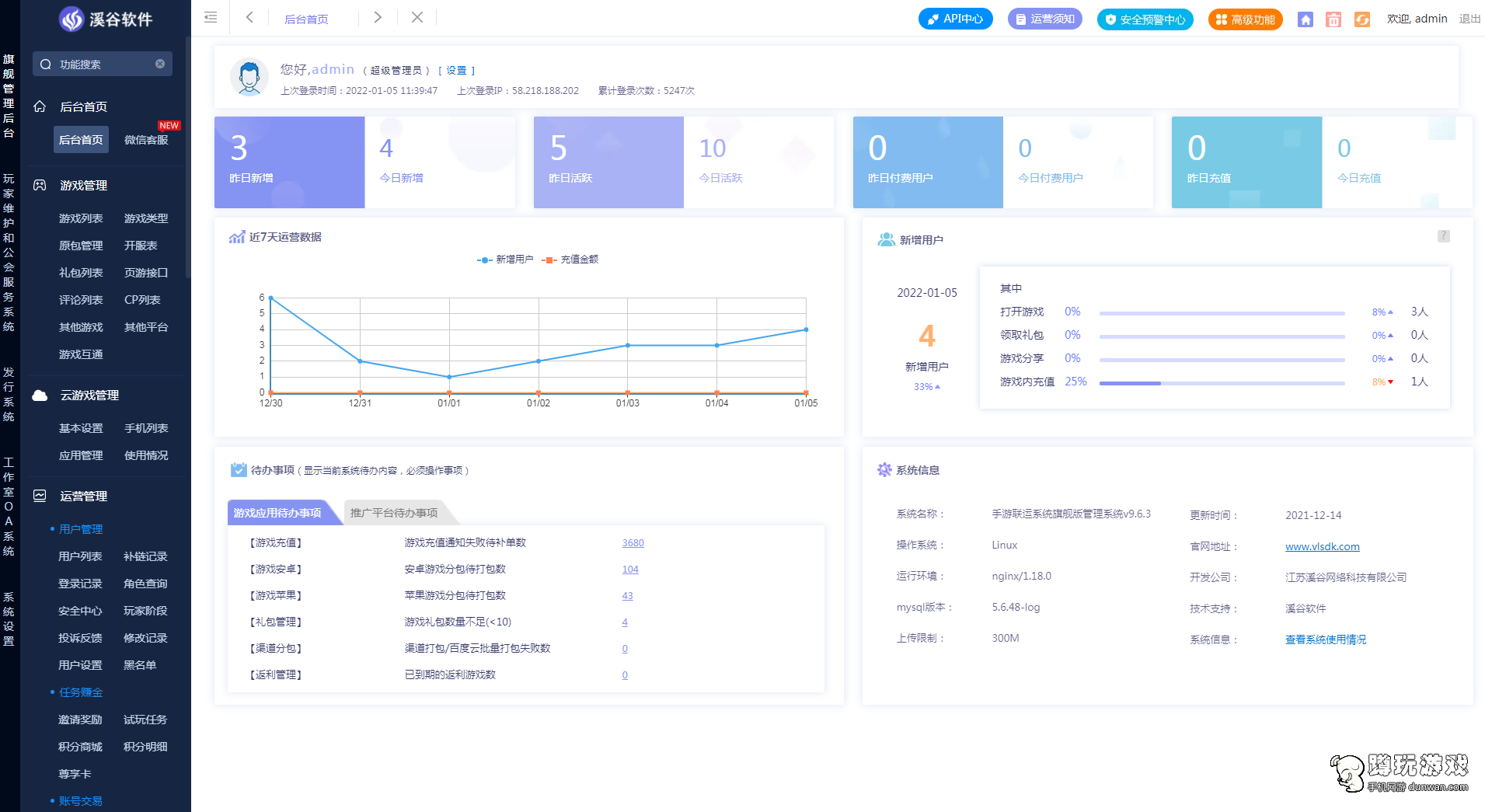Click the 设置 link beside admin
Viewport: 1485px width, 812px height.
click(456, 71)
